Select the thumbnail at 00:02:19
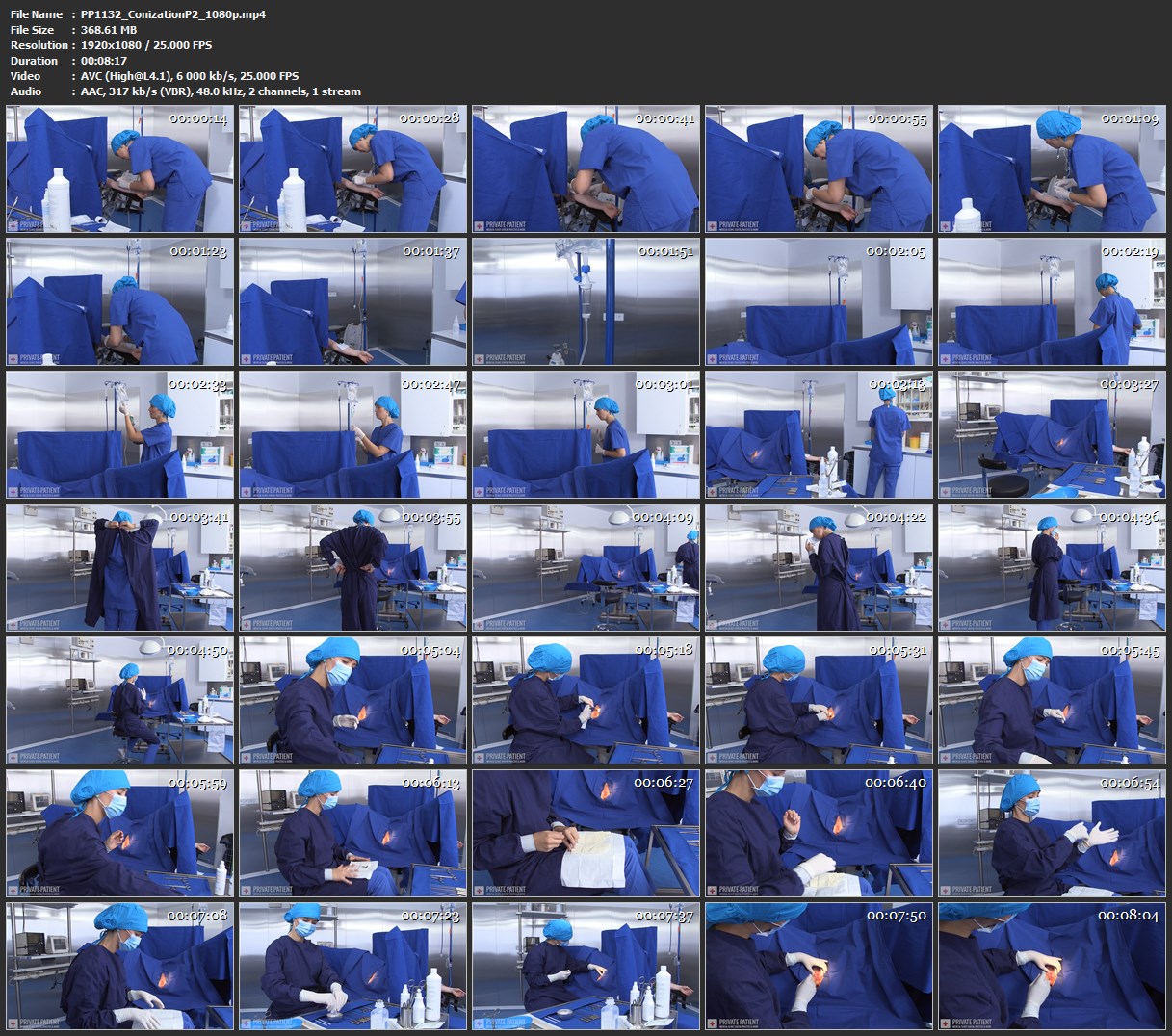The image size is (1172, 1036). tap(1052, 301)
